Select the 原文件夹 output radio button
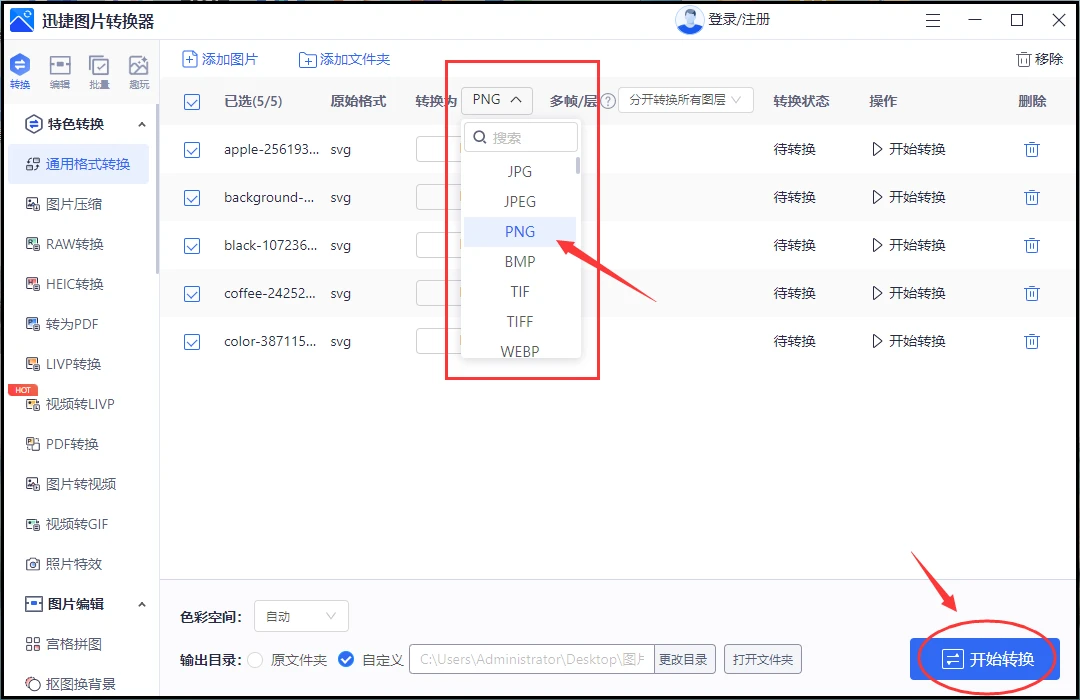This screenshot has width=1080, height=700. (255, 659)
